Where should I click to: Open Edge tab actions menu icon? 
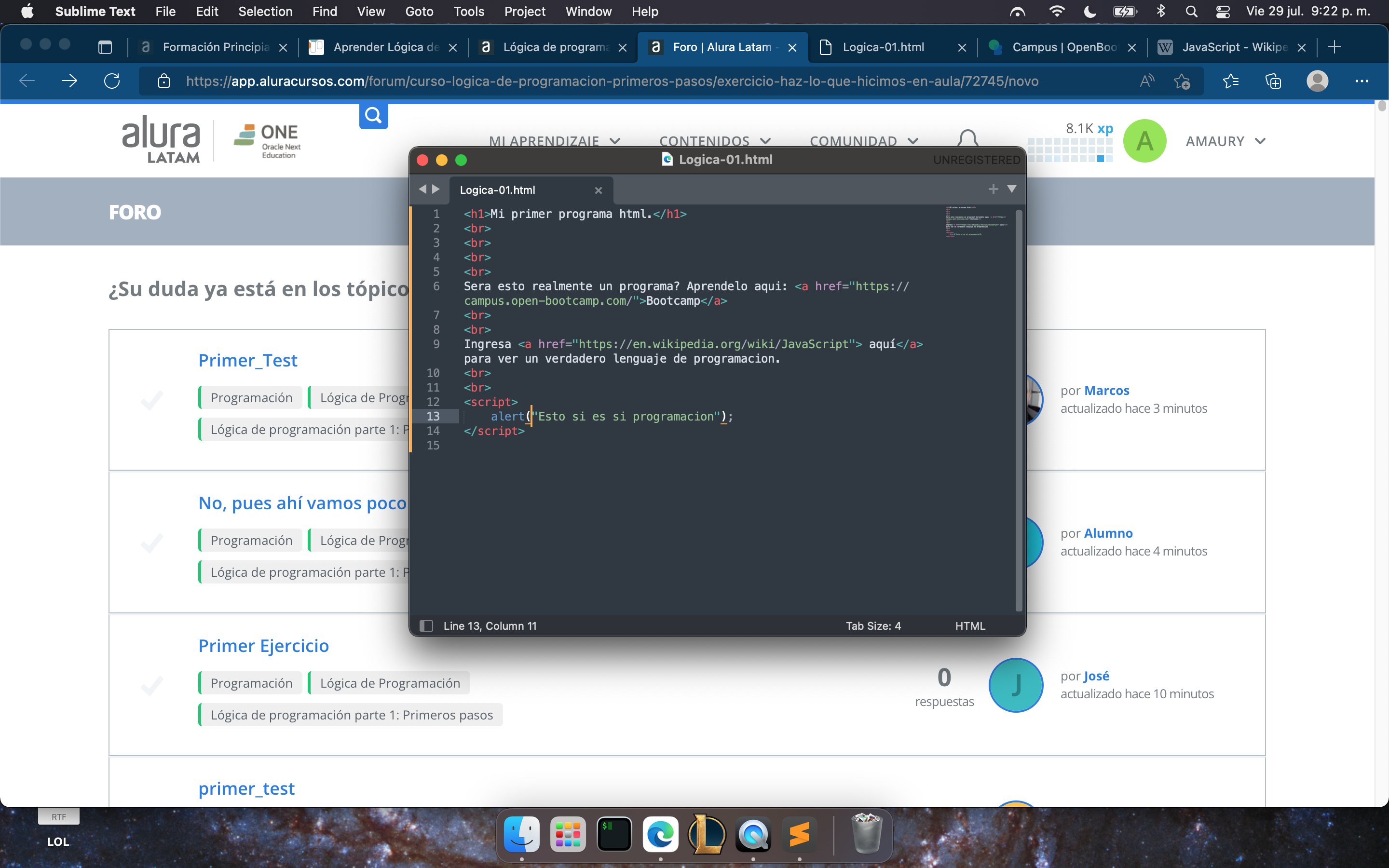point(105,47)
